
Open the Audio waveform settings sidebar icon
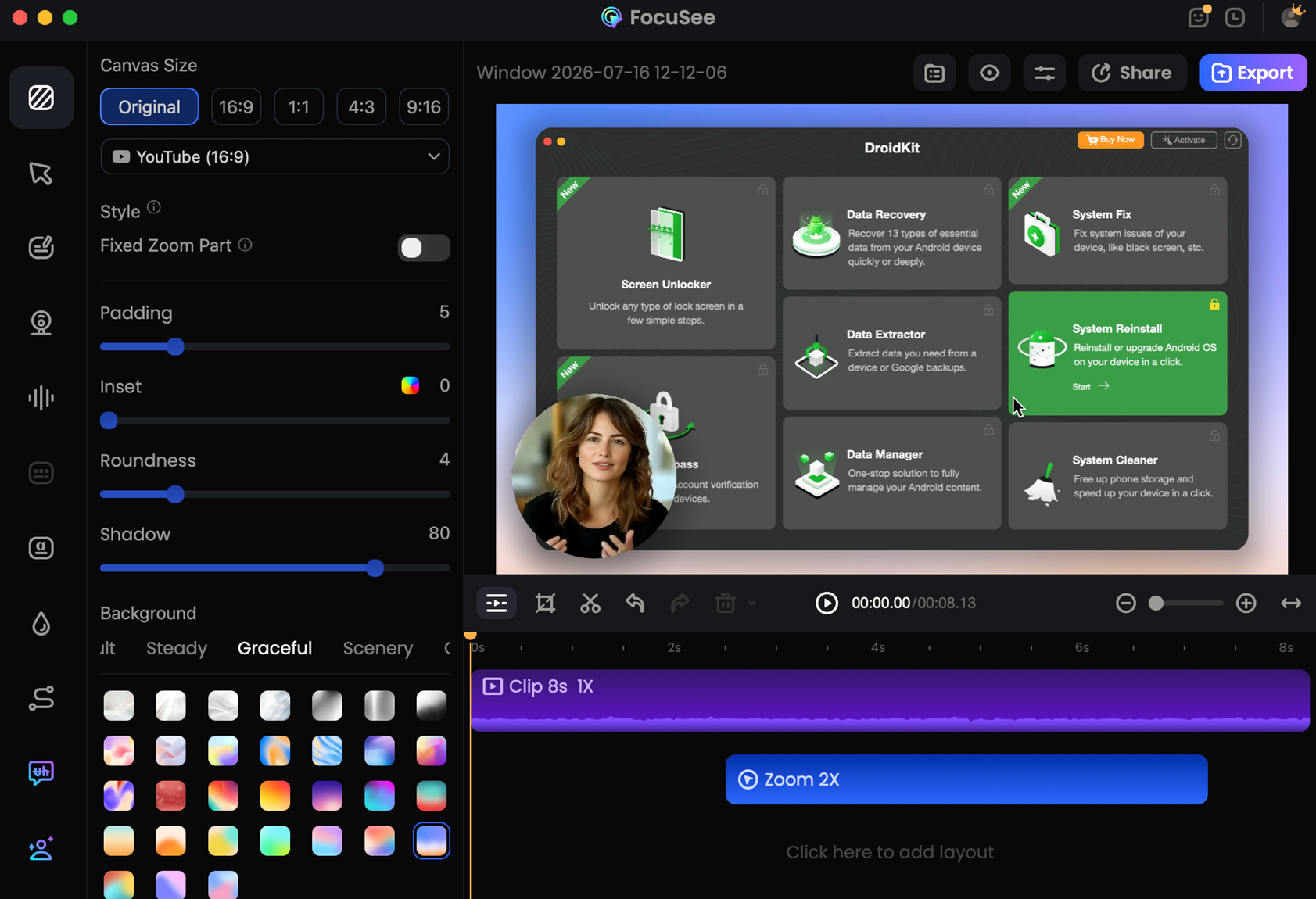click(x=41, y=398)
